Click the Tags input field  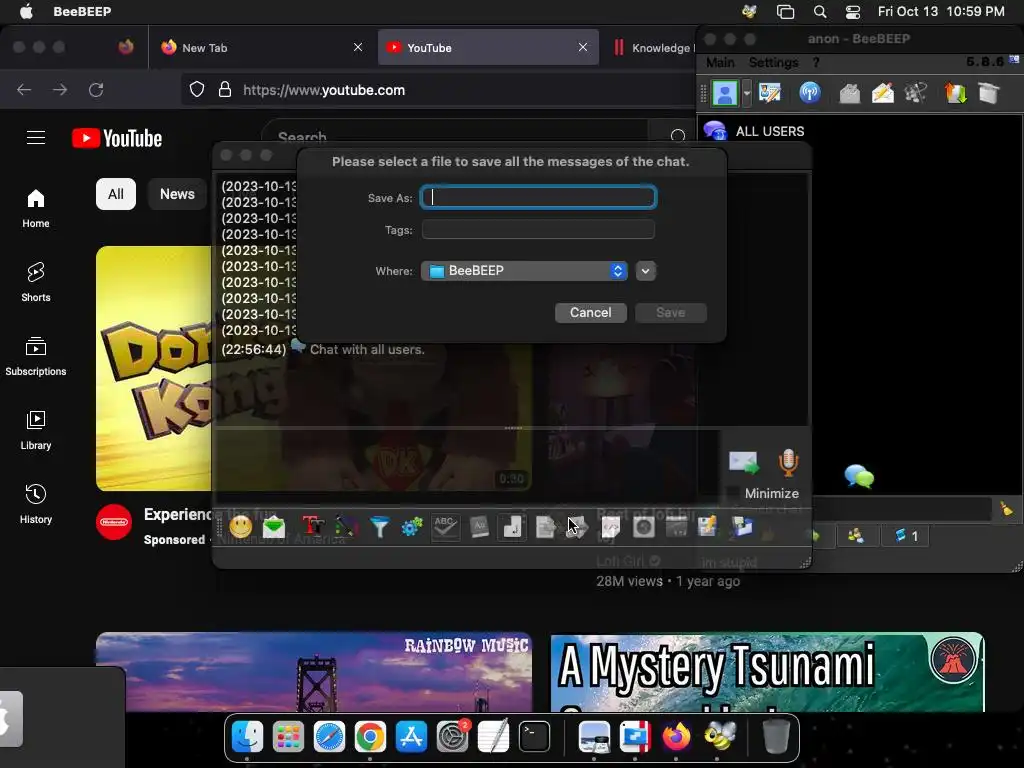click(x=538, y=229)
